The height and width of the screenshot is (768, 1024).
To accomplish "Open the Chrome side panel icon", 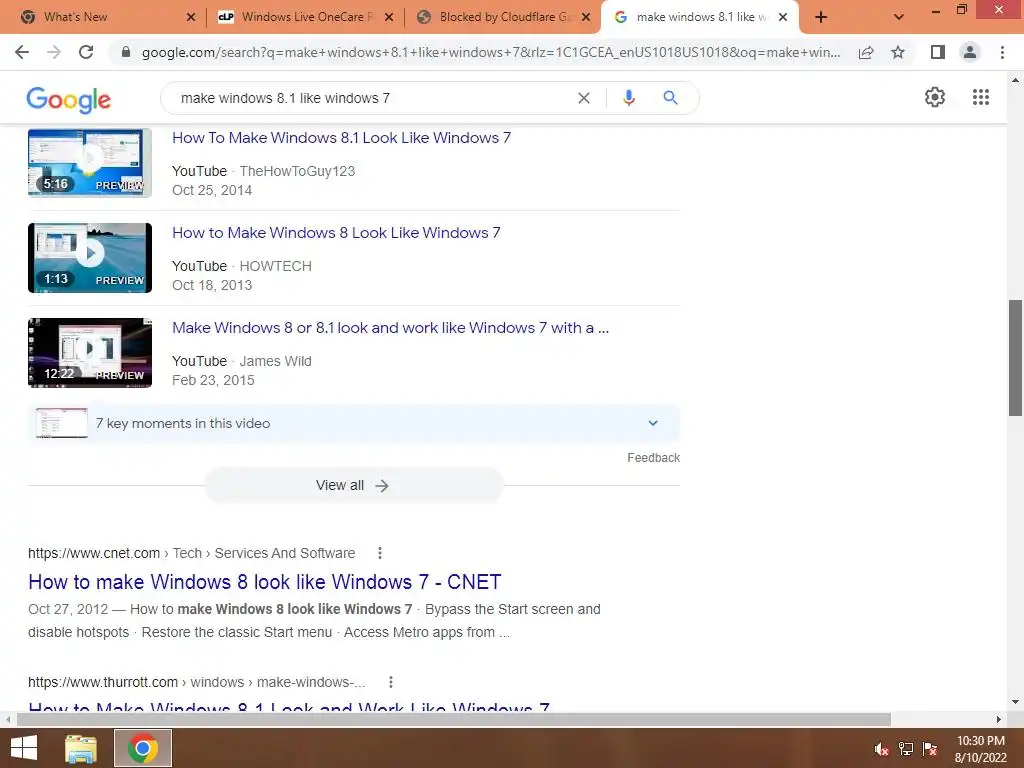I will 938,52.
